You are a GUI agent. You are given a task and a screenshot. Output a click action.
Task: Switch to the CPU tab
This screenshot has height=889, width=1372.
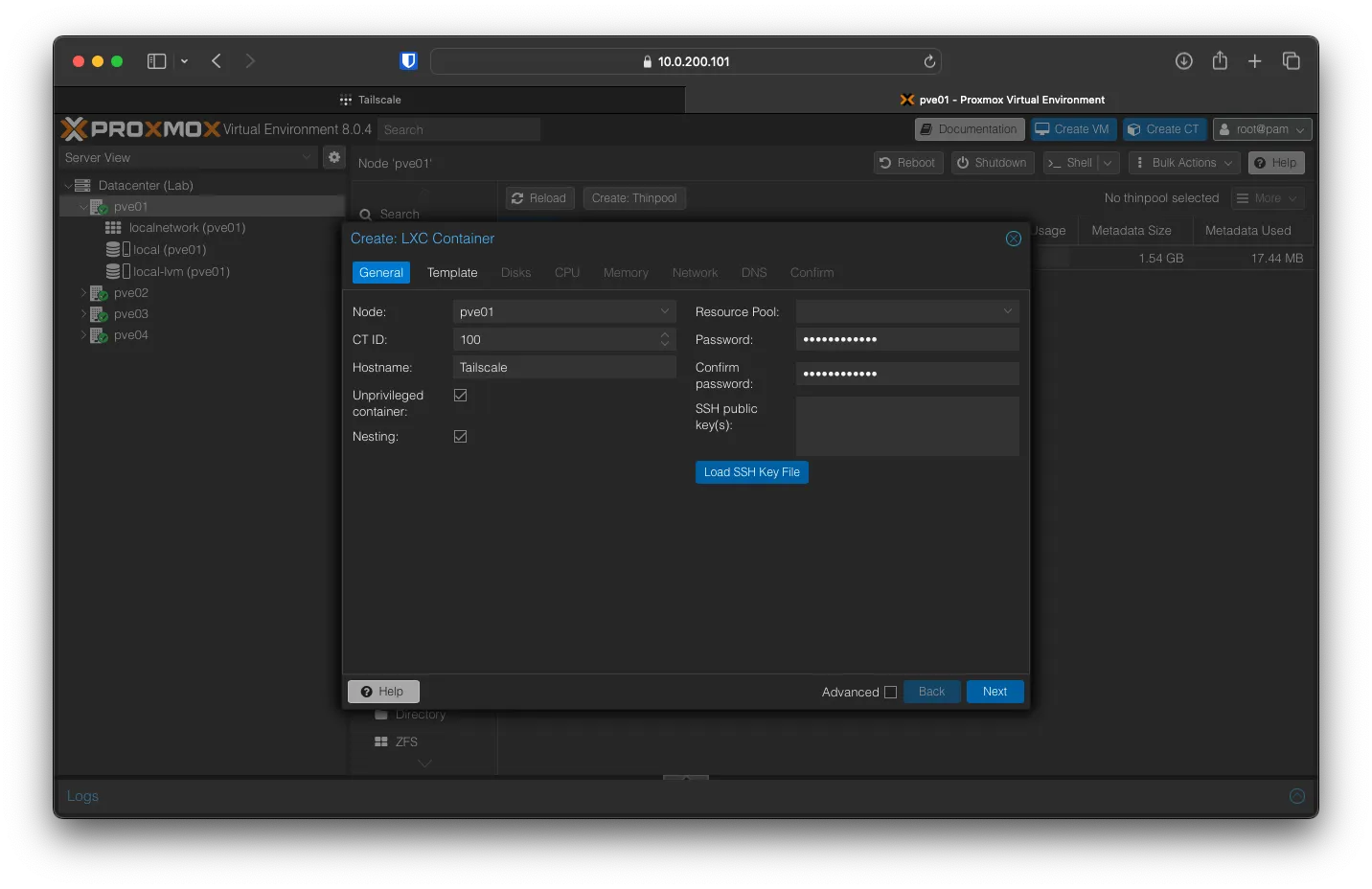coord(567,273)
